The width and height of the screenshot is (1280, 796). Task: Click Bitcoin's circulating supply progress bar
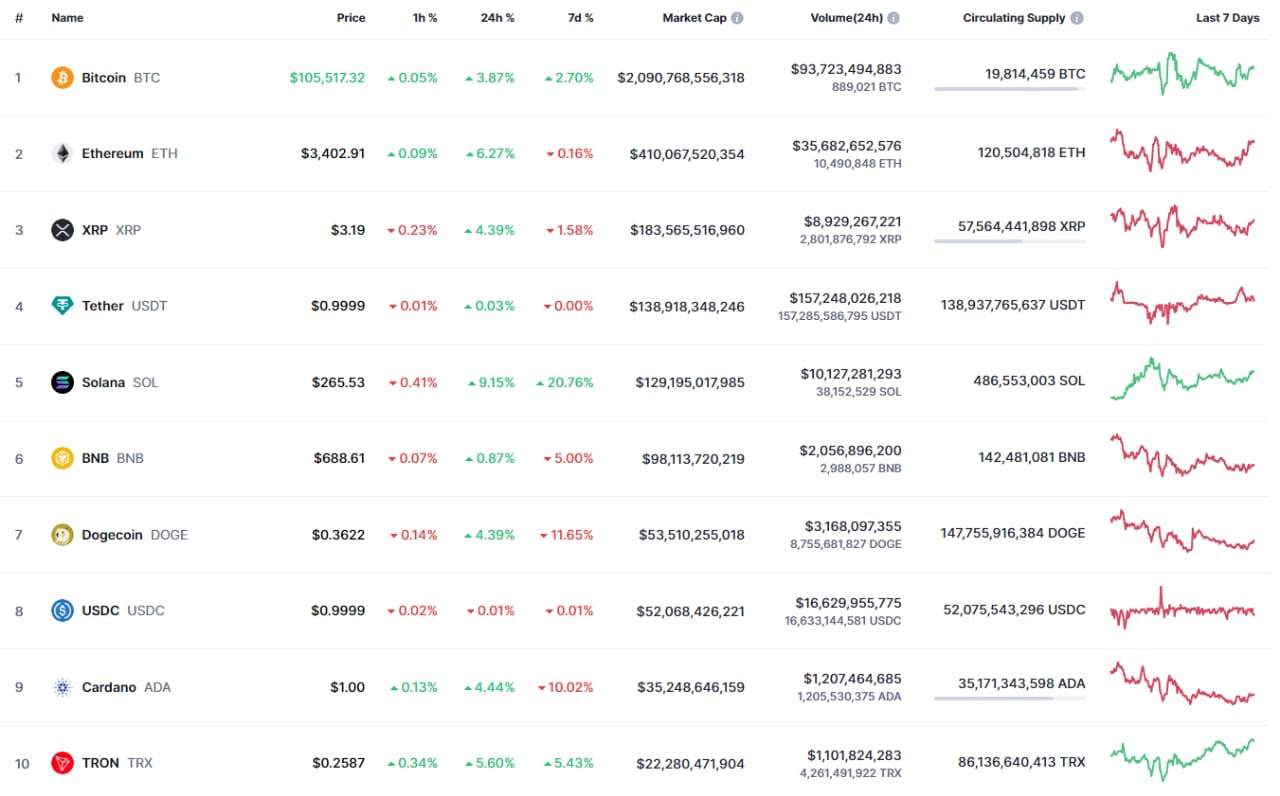click(x=1009, y=89)
